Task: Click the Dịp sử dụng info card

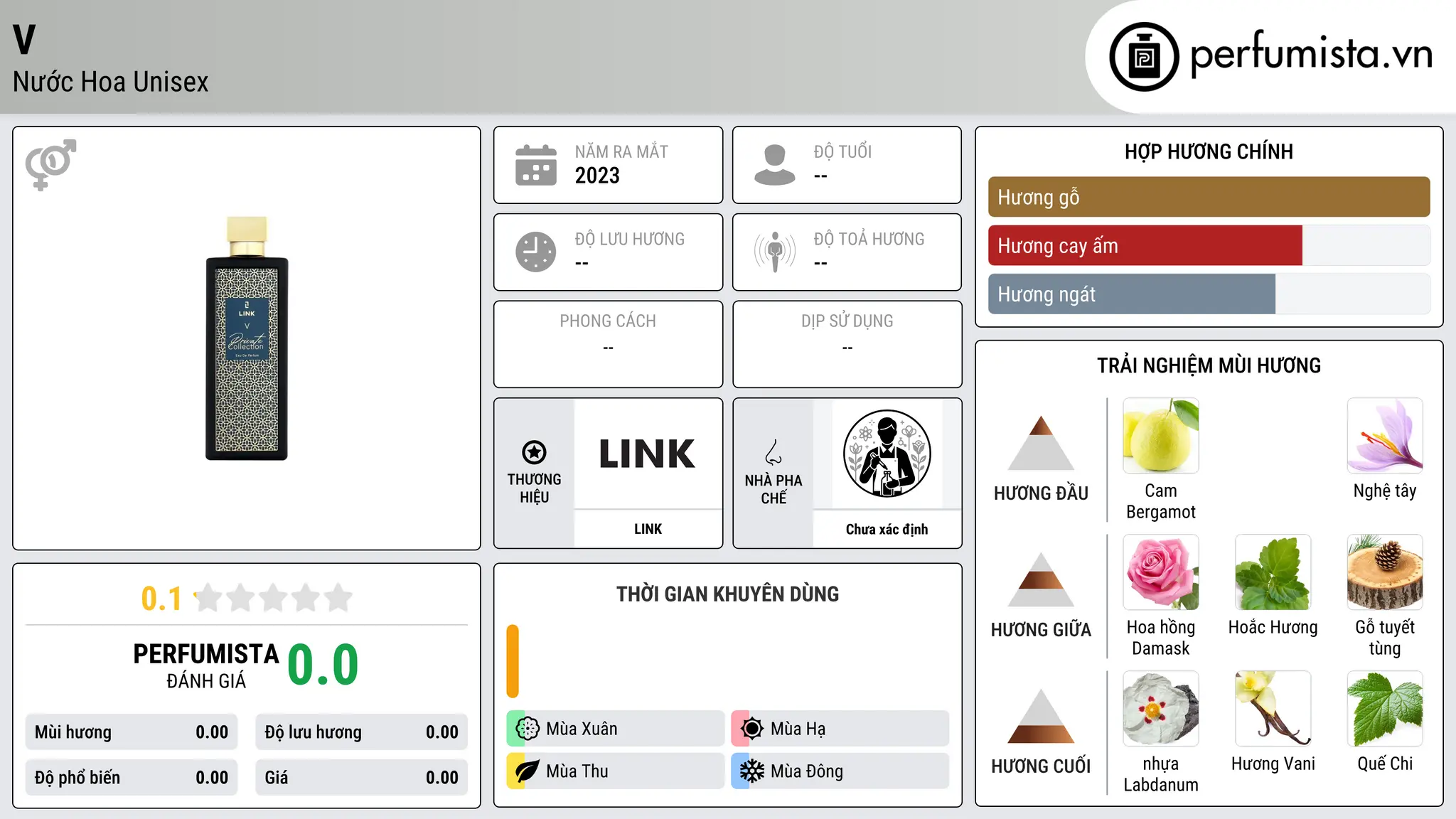Action: [847, 344]
